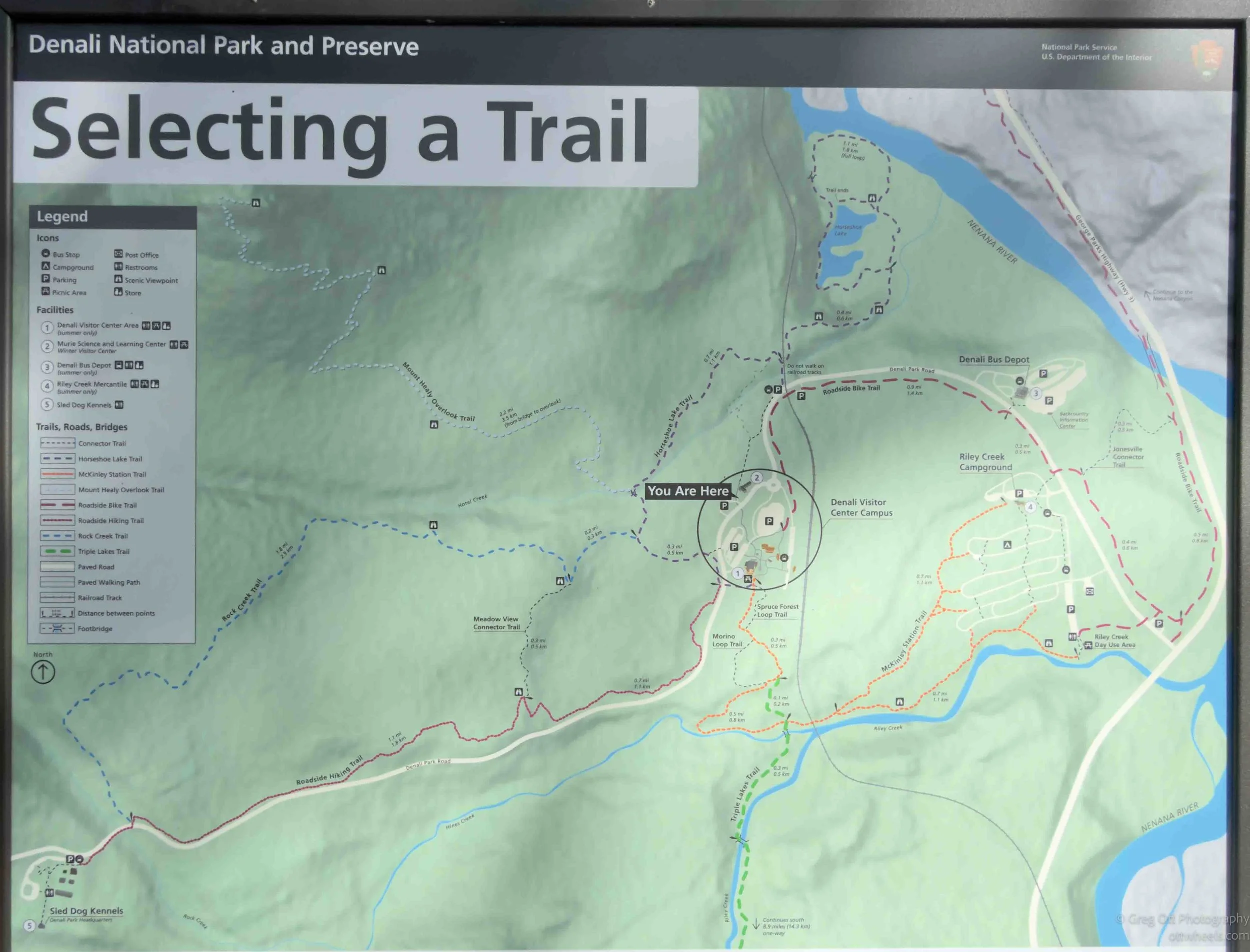Click the North compass arrow icon

point(43,673)
